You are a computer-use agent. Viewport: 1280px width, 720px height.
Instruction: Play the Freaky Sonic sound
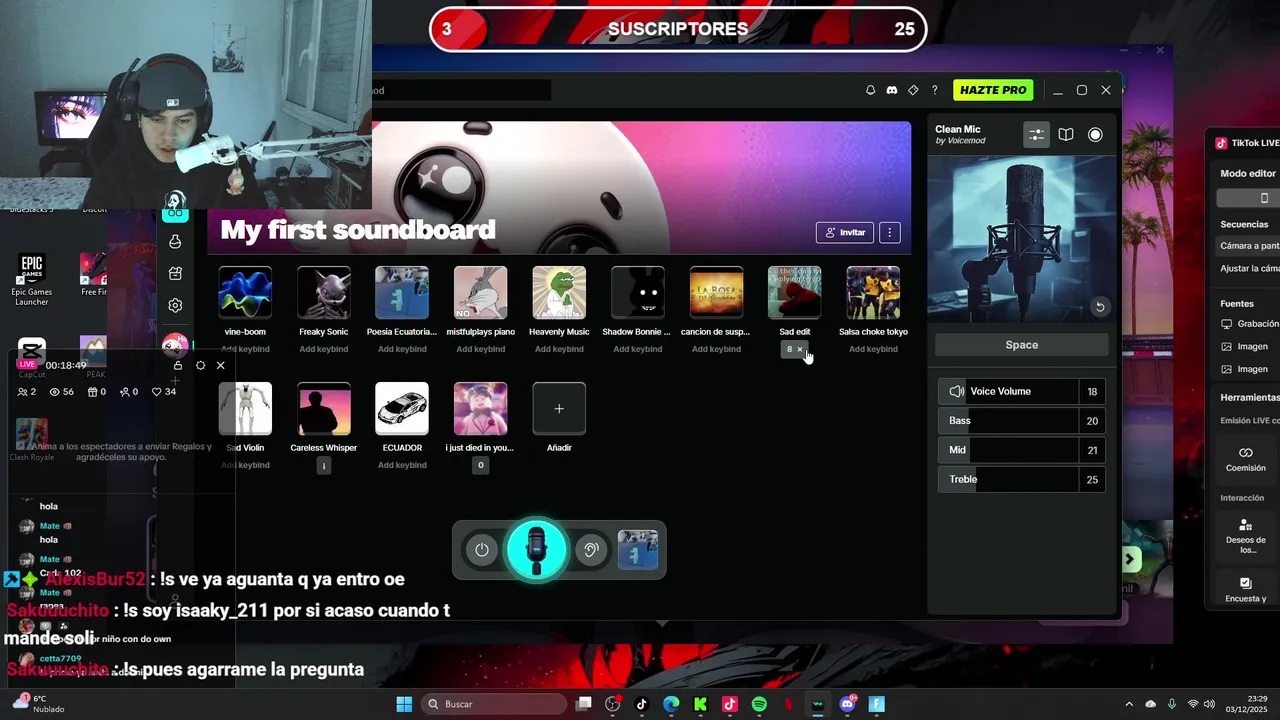coord(324,293)
